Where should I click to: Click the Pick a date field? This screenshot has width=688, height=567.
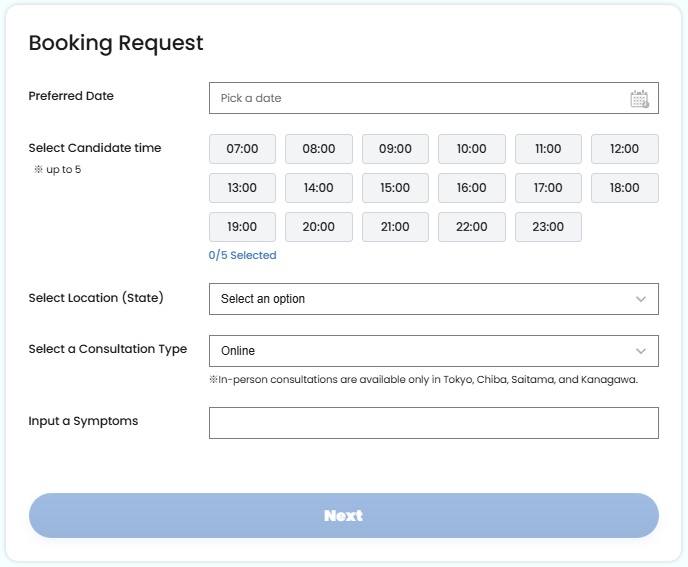434,98
